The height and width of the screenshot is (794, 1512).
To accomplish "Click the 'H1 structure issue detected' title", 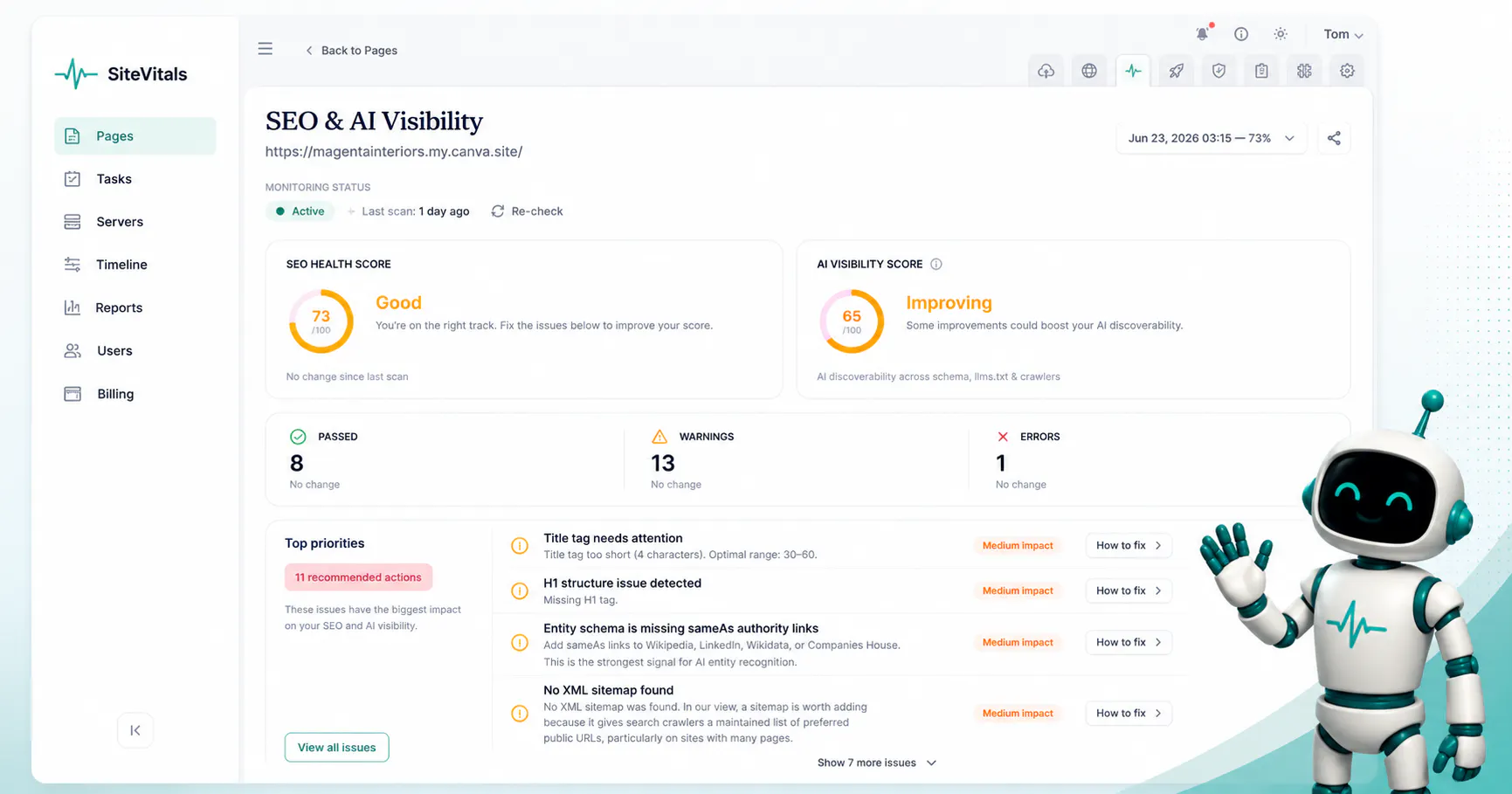I will pos(622,583).
